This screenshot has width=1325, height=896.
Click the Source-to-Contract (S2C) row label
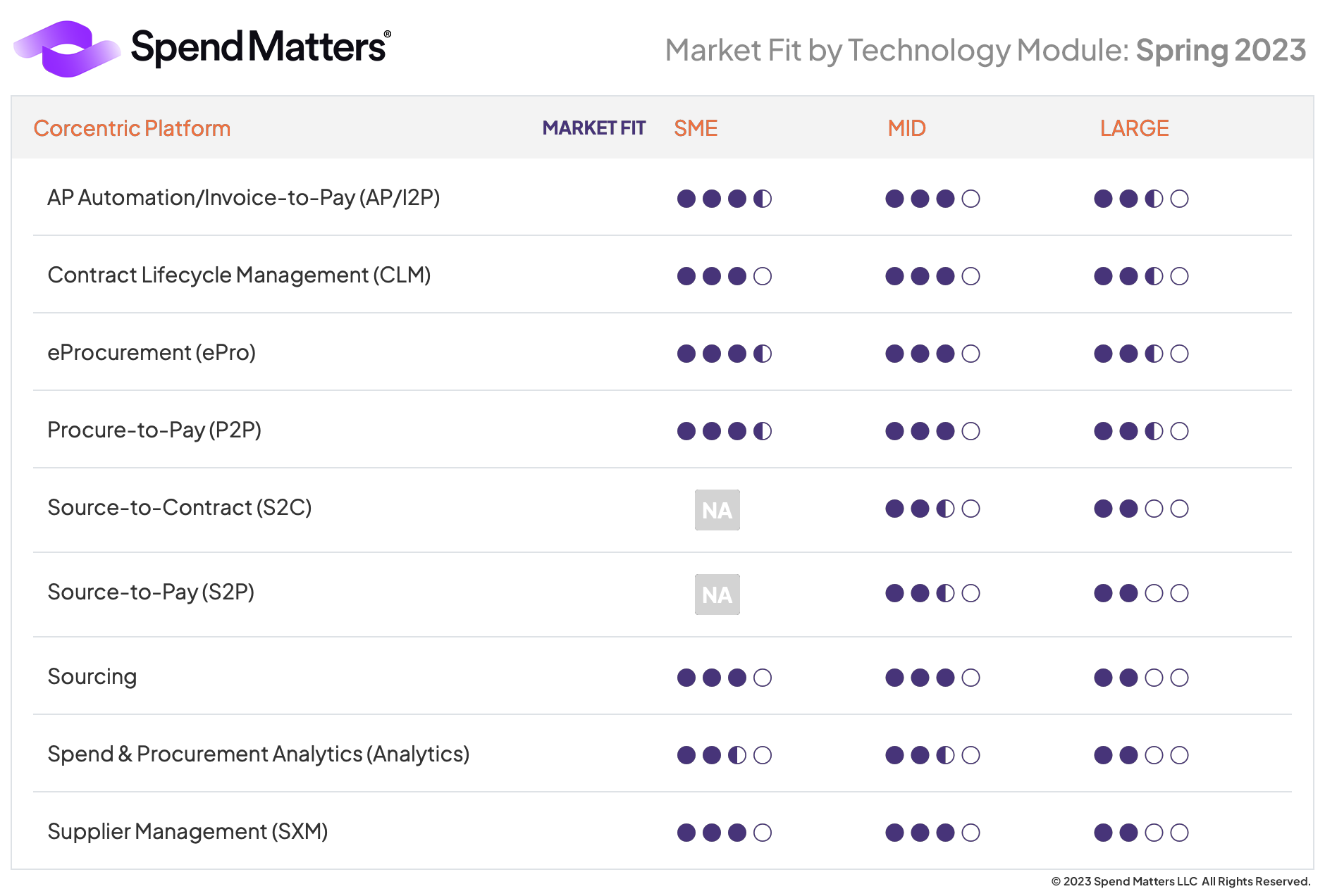tap(180, 507)
